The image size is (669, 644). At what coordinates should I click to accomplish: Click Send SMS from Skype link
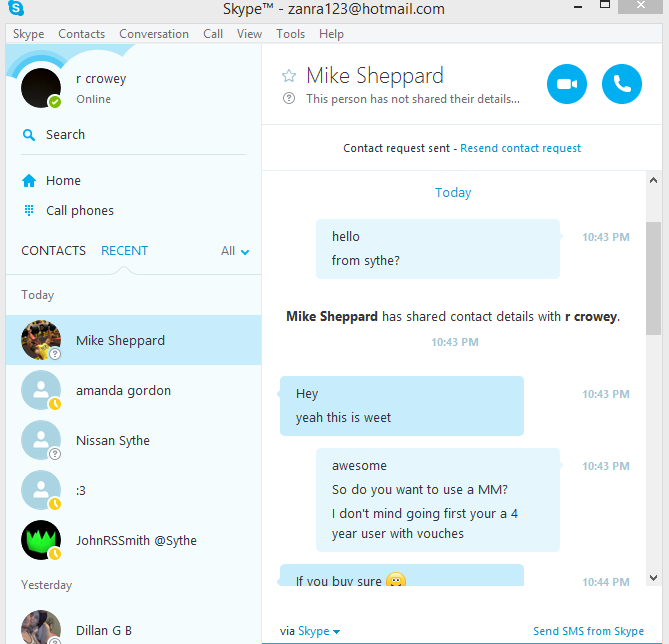(588, 631)
